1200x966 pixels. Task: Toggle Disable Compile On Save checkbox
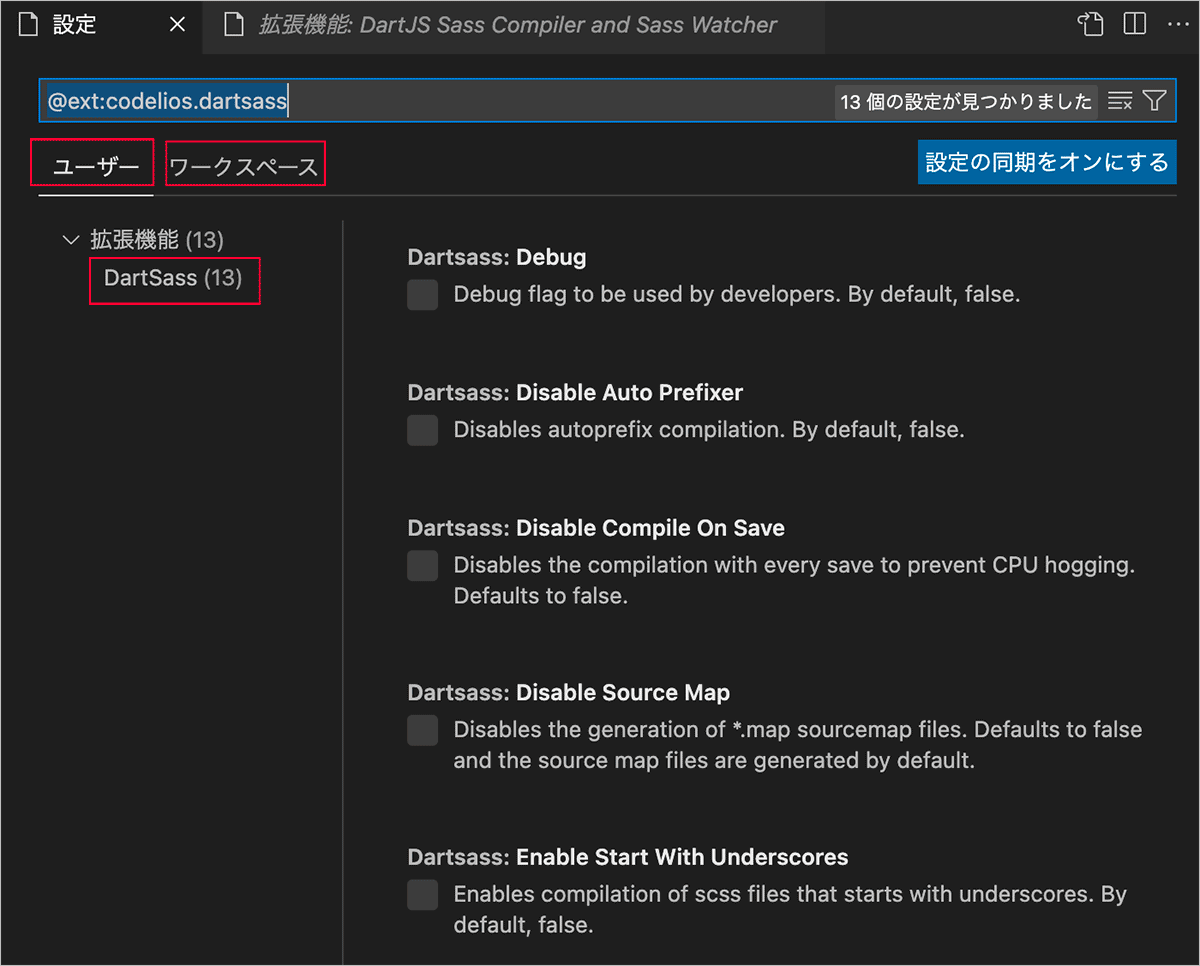422,565
